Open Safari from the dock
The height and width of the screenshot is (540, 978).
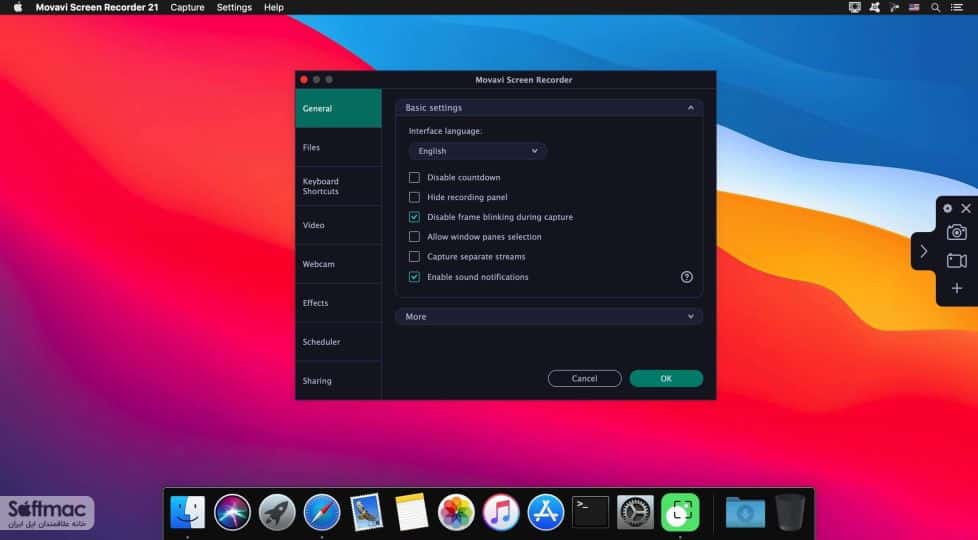pos(322,513)
